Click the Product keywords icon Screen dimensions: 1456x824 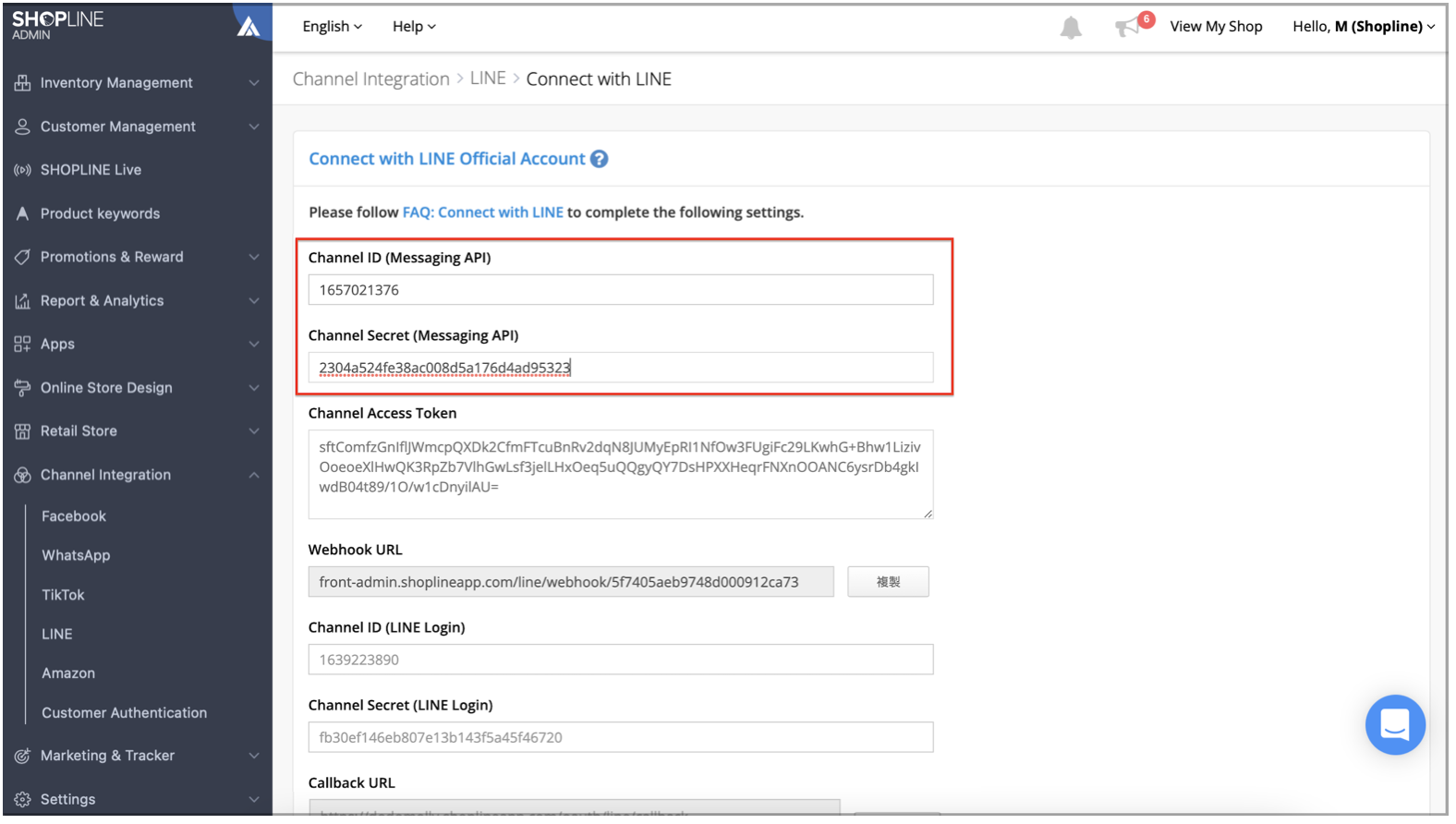(22, 213)
